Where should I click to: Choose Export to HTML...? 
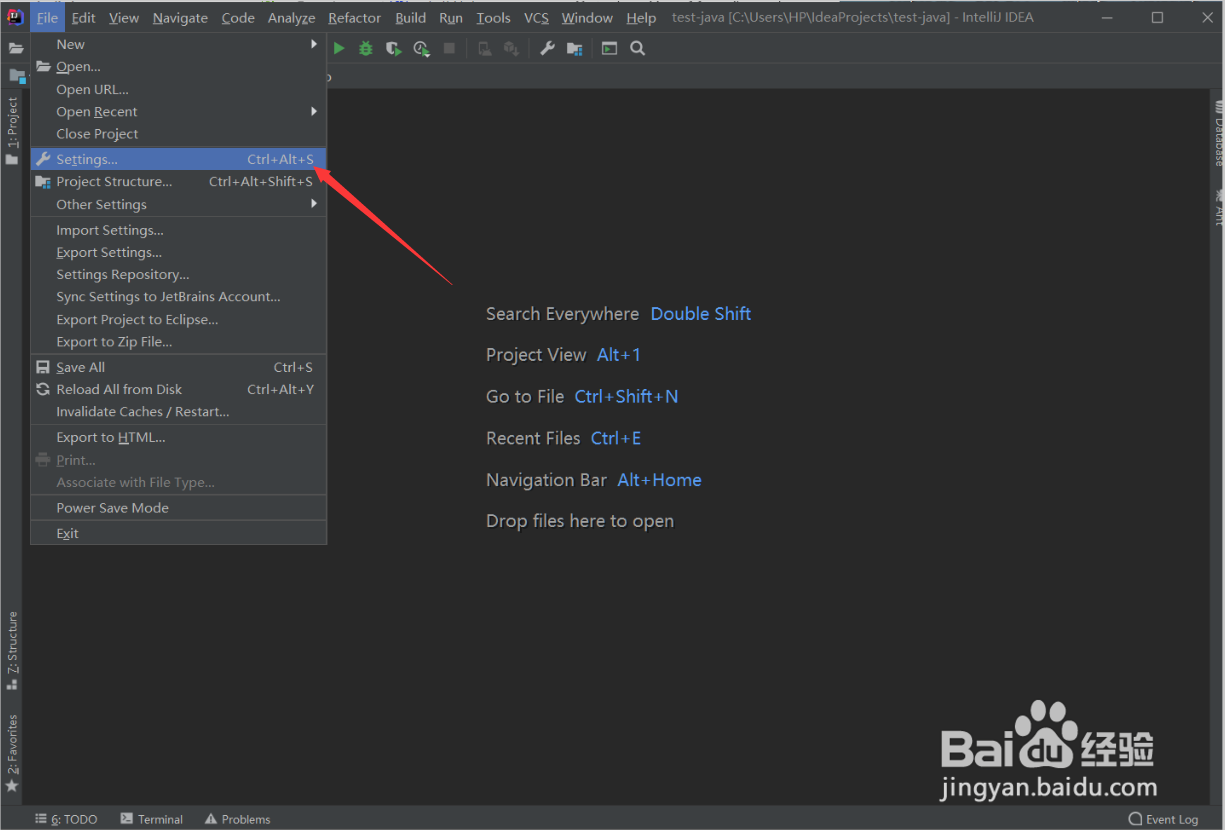[x=178, y=437]
